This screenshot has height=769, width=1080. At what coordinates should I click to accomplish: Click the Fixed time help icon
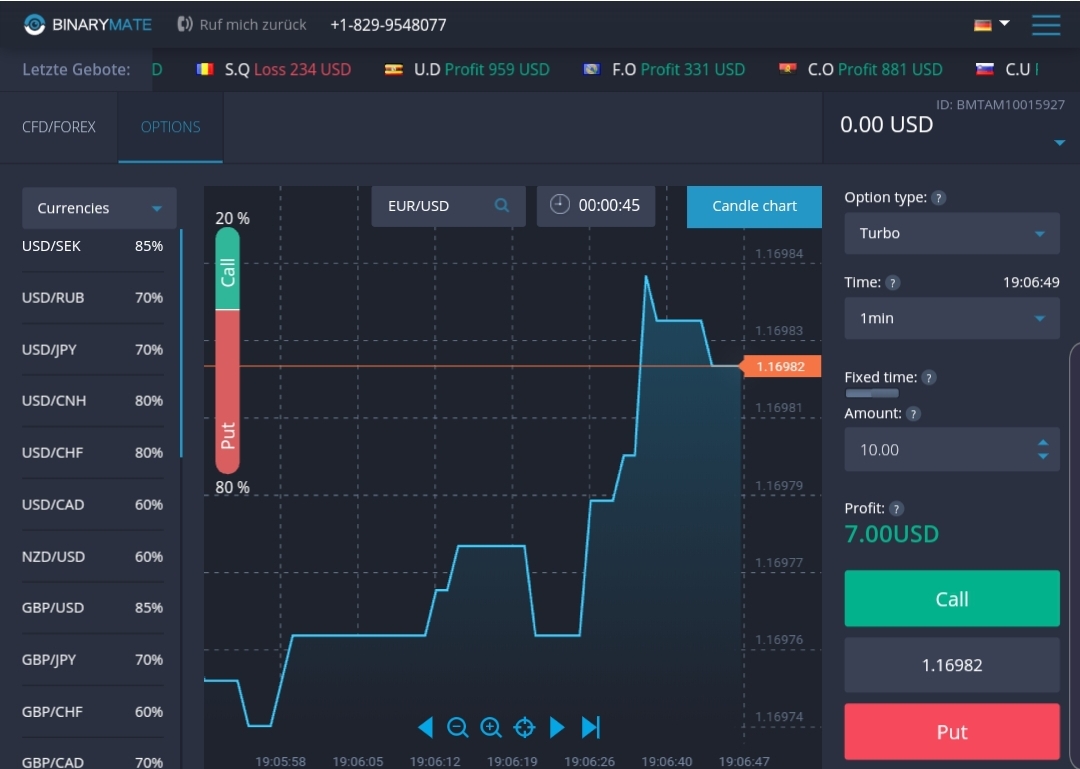tap(928, 378)
